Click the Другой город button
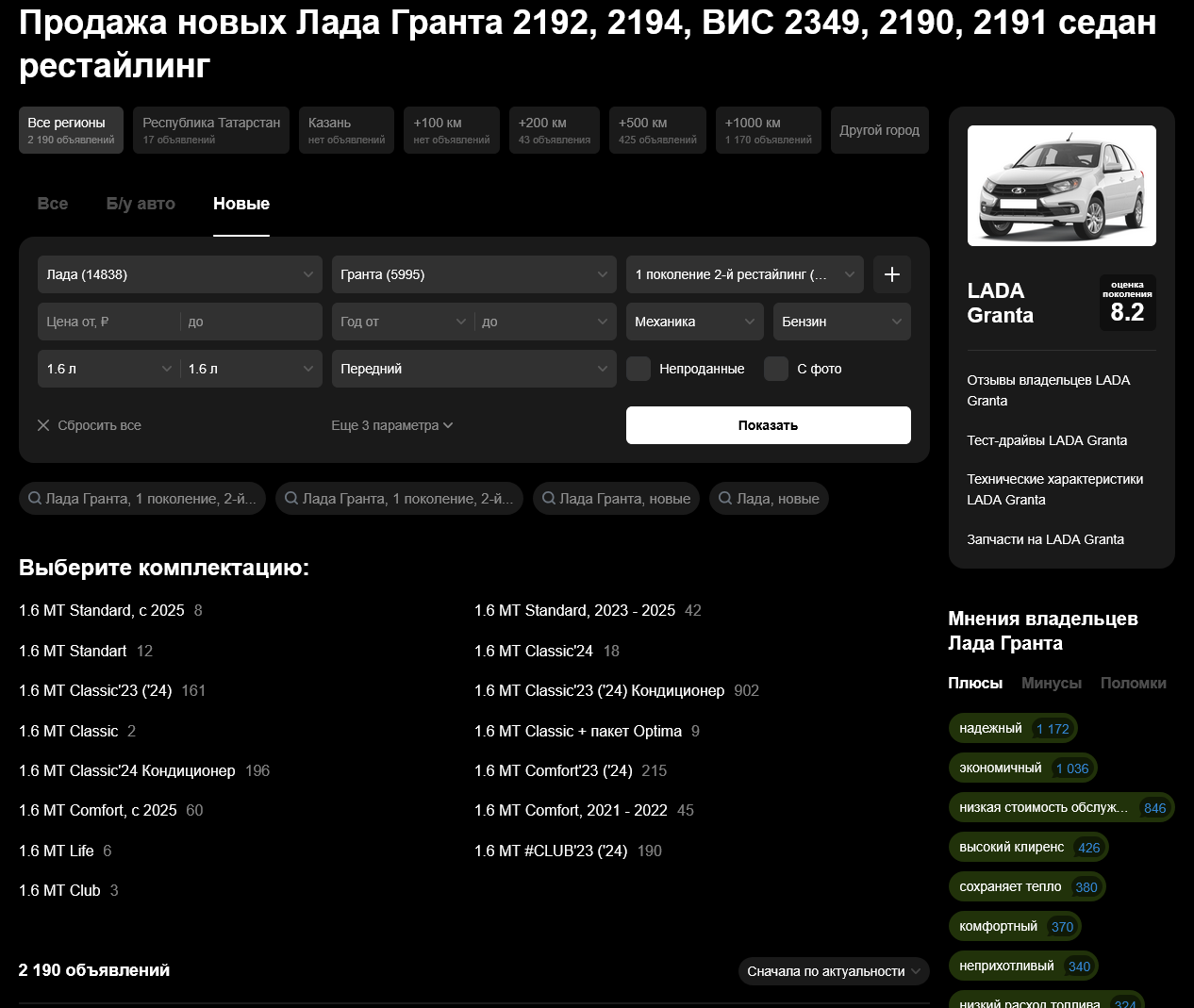The width and height of the screenshot is (1194, 1008). tap(879, 130)
